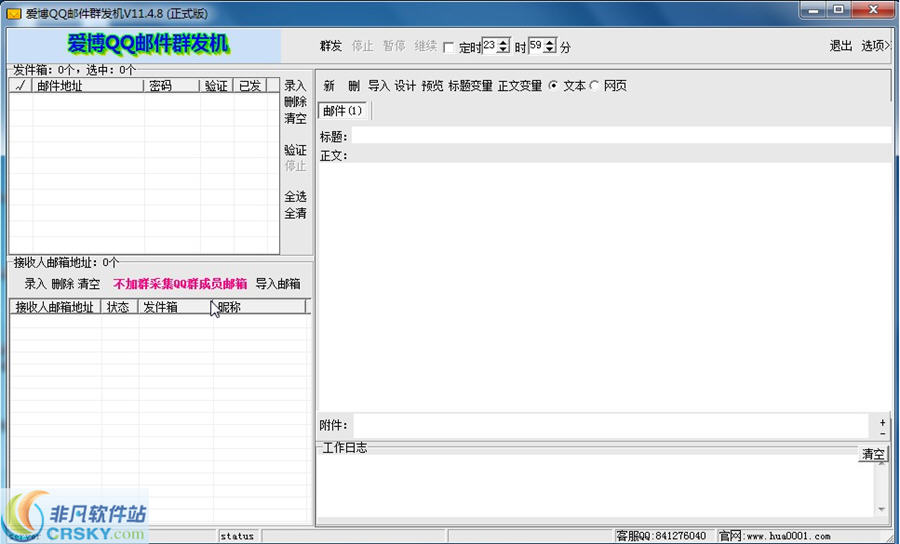Click 导入 in the mail editor toolbar
This screenshot has width=900, height=544.
[379, 86]
